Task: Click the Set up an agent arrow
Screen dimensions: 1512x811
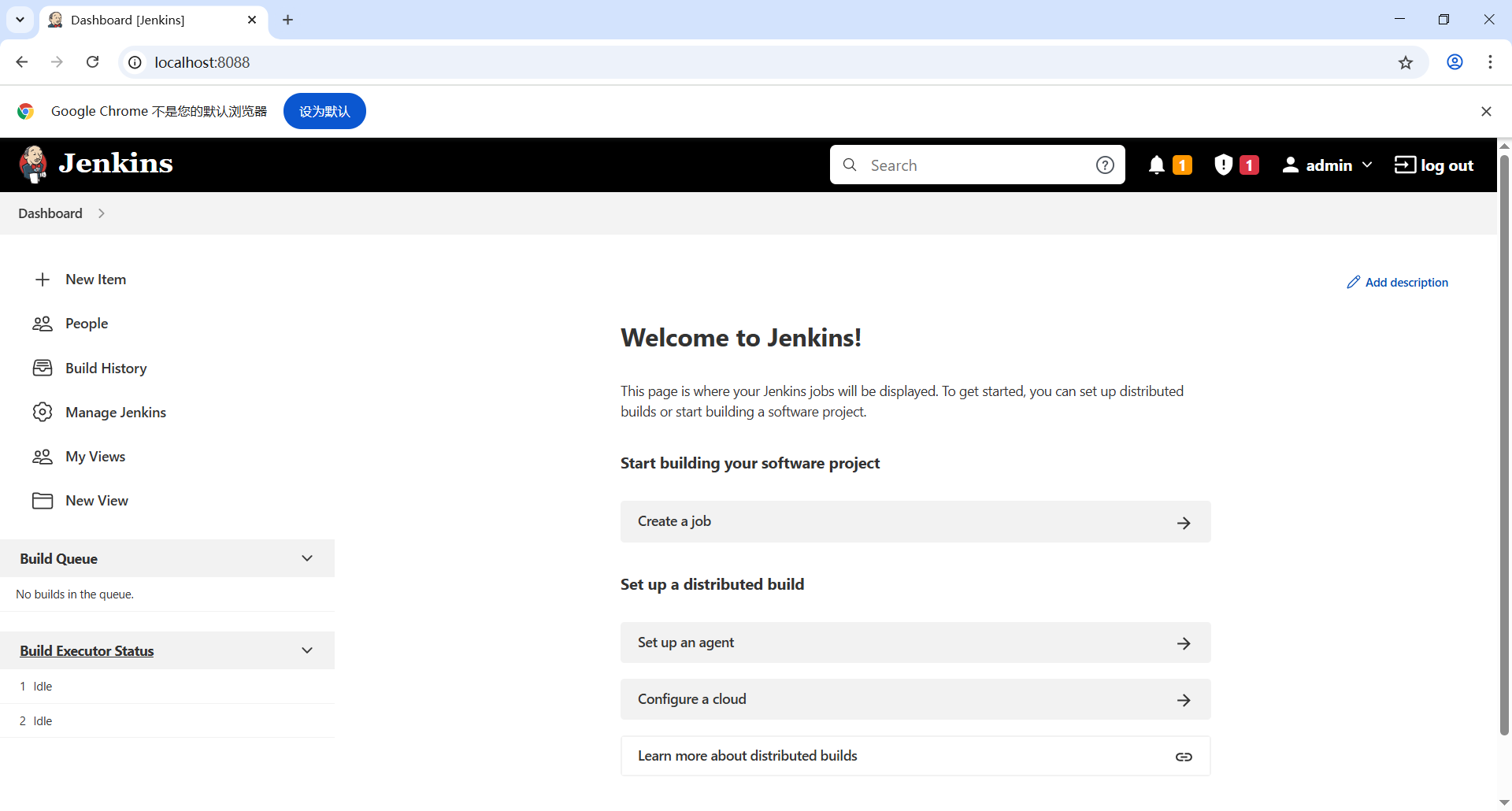Action: click(x=1184, y=643)
